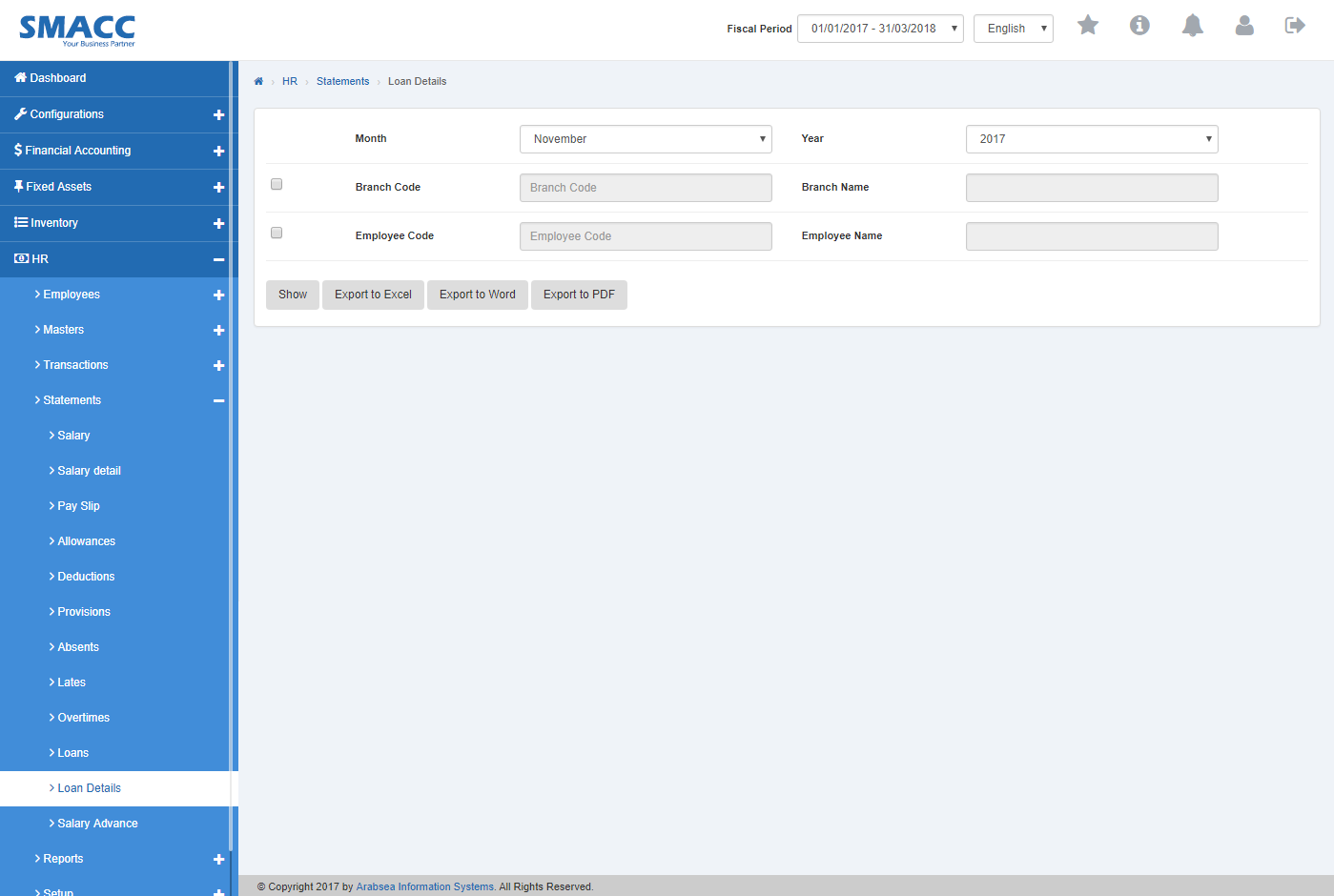Screen dimensions: 1334x896
Task: Click the home breadcrumb icon
Action: click(x=258, y=82)
